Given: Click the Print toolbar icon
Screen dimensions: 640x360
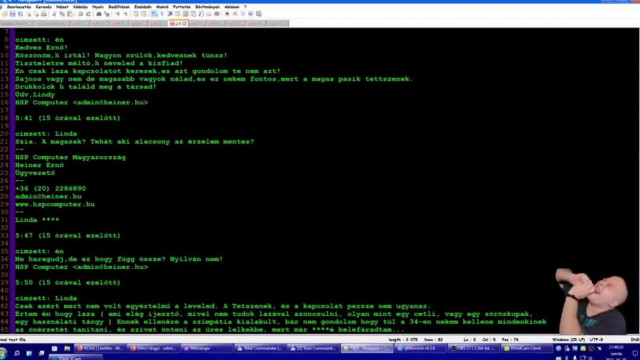Looking at the screenshot, I should pyautogui.click(x=44, y=14).
